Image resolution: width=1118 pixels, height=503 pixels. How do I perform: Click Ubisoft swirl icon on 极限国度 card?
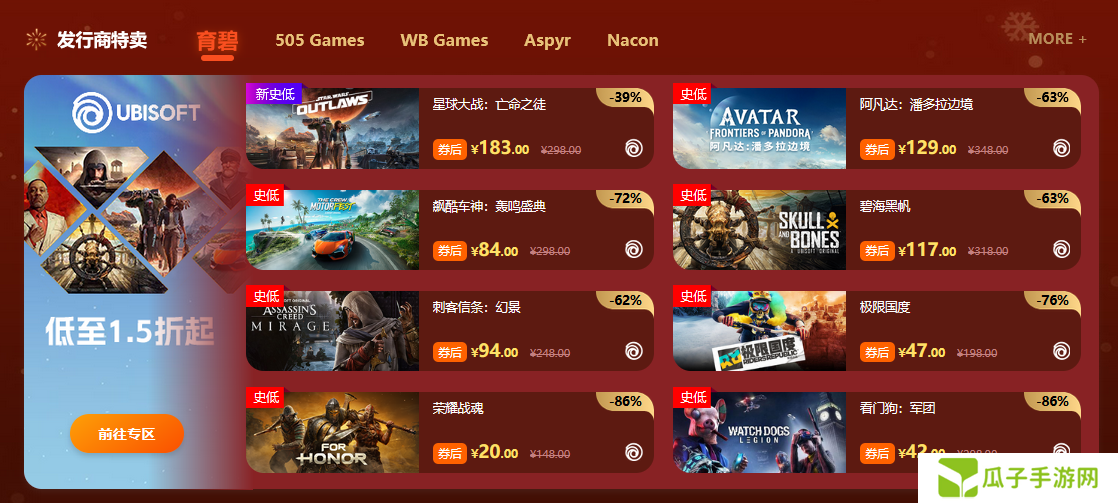(x=1062, y=351)
